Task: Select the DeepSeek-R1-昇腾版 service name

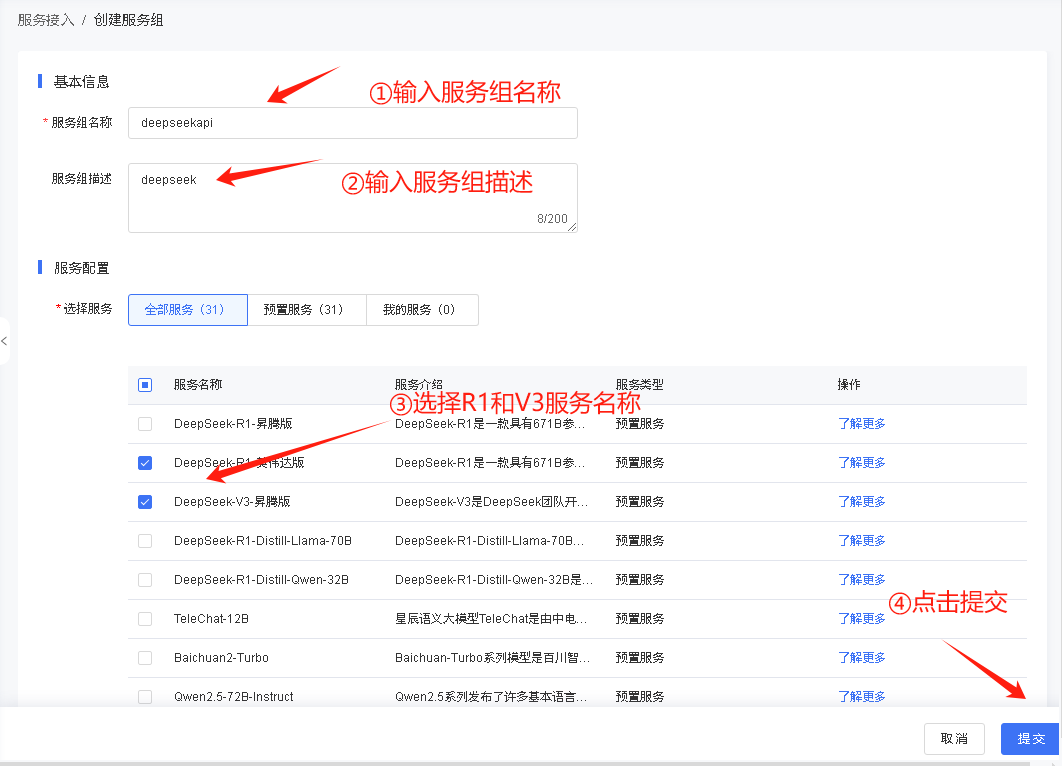Action: click(233, 424)
